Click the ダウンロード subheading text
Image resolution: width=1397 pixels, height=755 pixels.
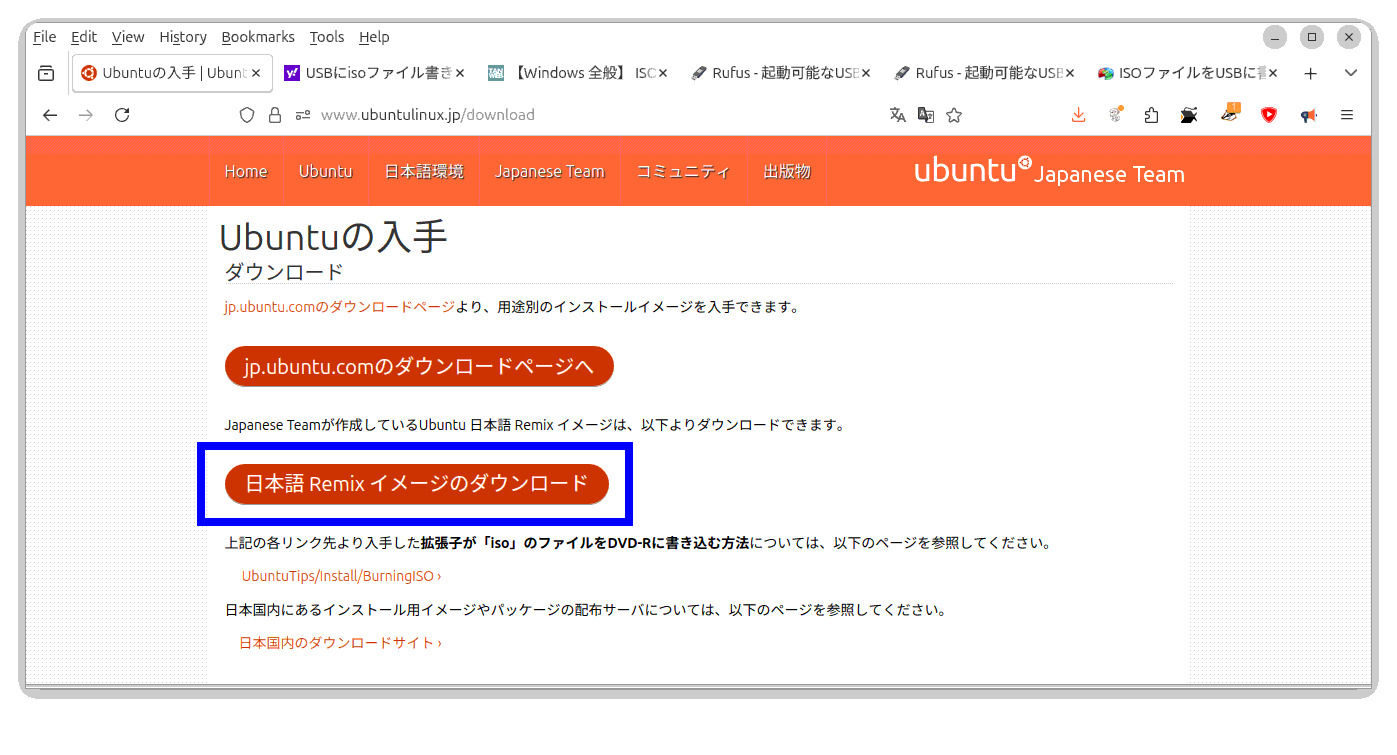(x=284, y=272)
